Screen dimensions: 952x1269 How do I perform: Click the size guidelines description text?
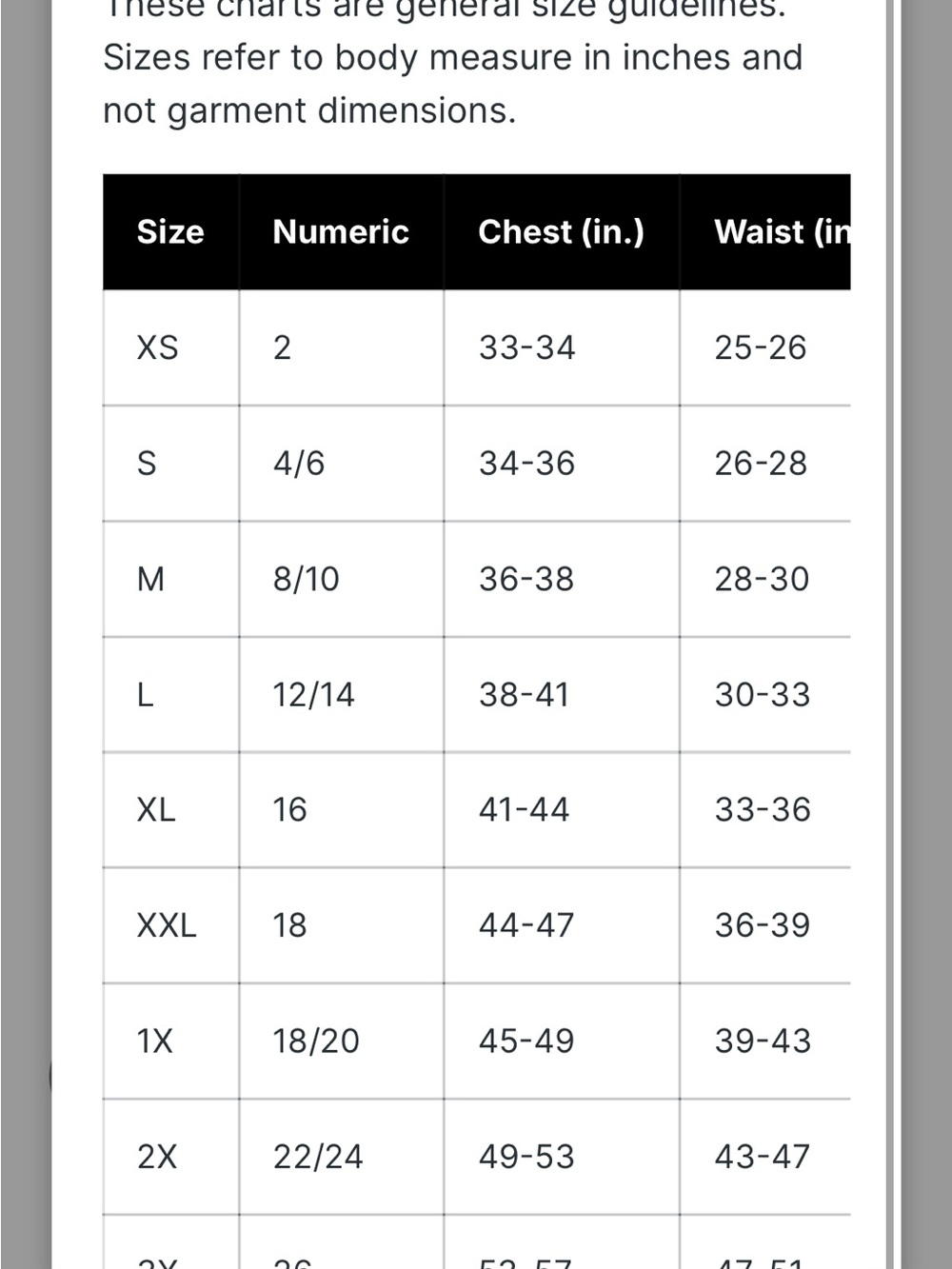click(453, 67)
